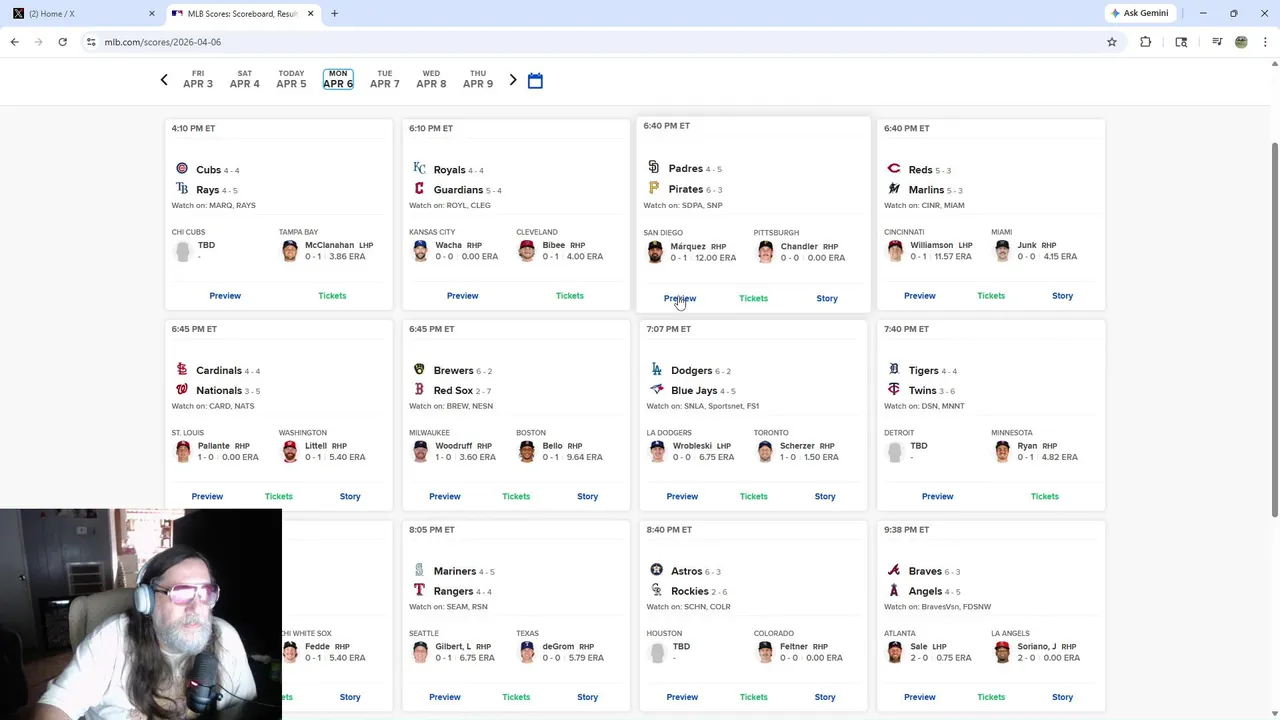Viewport: 1280px width, 720px height.
Task: Open Tickets for Cardinals vs Nationals
Action: pyautogui.click(x=279, y=496)
